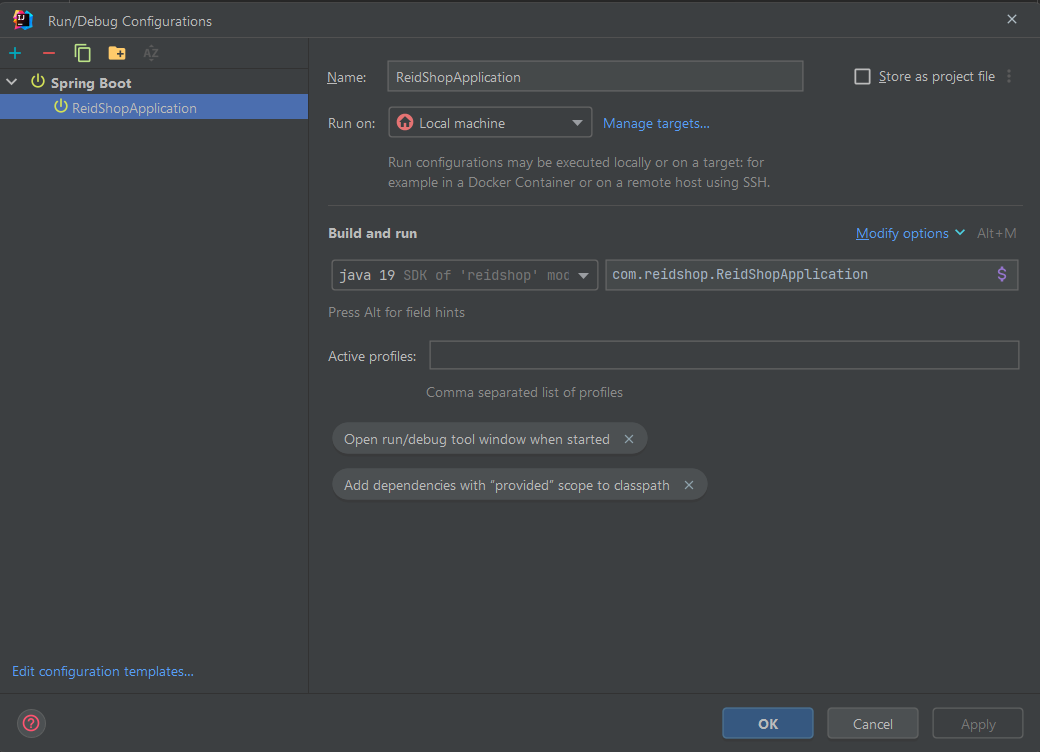Click the Manage targets link
Viewport: 1040px width, 752px height.
(x=656, y=123)
